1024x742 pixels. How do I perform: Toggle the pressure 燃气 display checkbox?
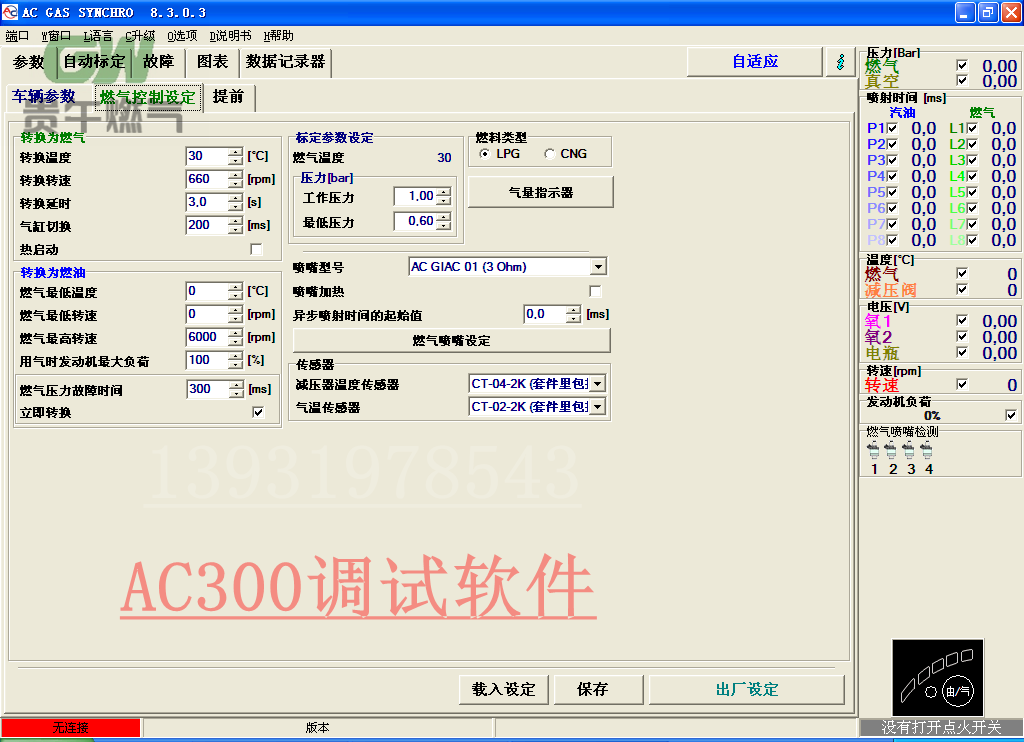pyautogui.click(x=962, y=65)
